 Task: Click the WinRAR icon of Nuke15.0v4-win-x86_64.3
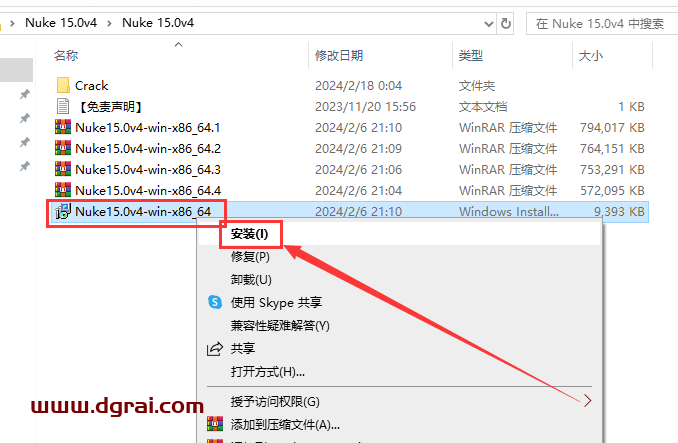click(63, 169)
